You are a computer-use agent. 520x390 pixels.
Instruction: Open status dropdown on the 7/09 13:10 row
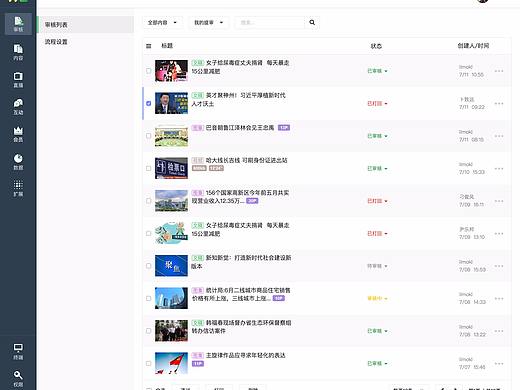coord(377,233)
